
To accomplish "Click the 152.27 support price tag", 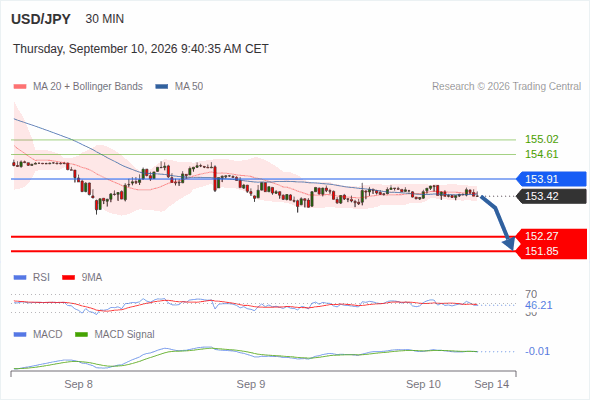I will (551, 236).
